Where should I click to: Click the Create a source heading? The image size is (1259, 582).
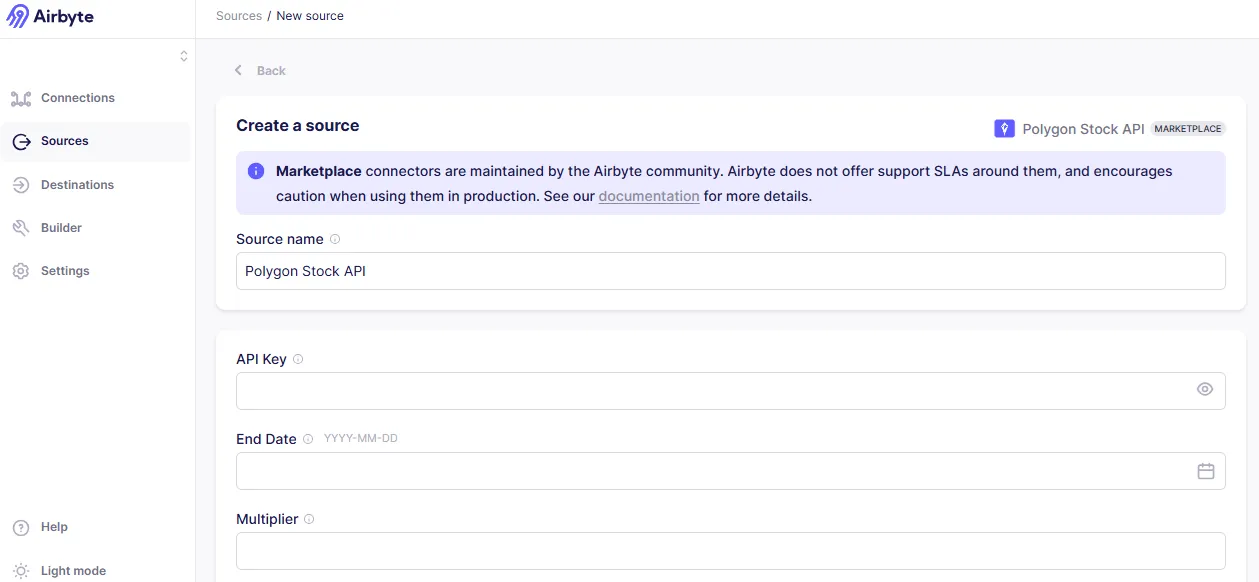[298, 126]
